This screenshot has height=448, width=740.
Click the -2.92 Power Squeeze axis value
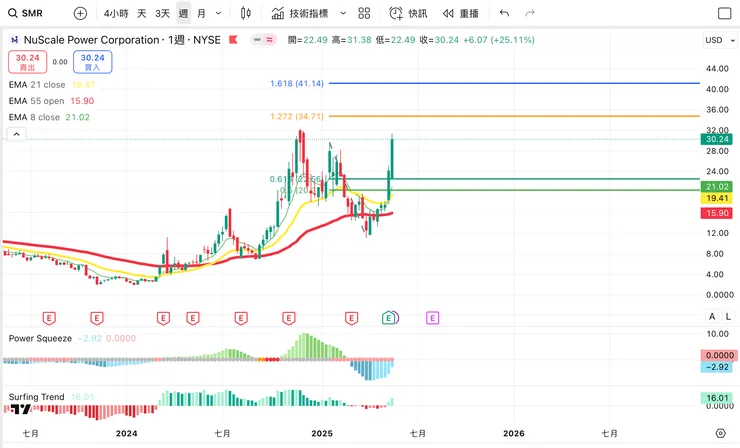717,367
